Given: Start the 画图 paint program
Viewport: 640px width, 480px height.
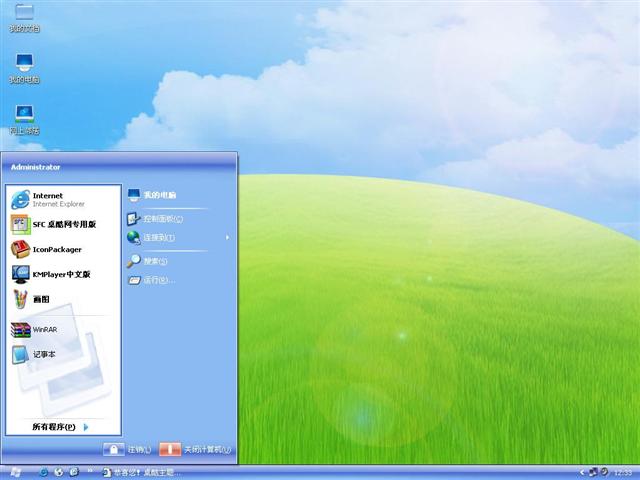Looking at the screenshot, I should [x=31, y=299].
